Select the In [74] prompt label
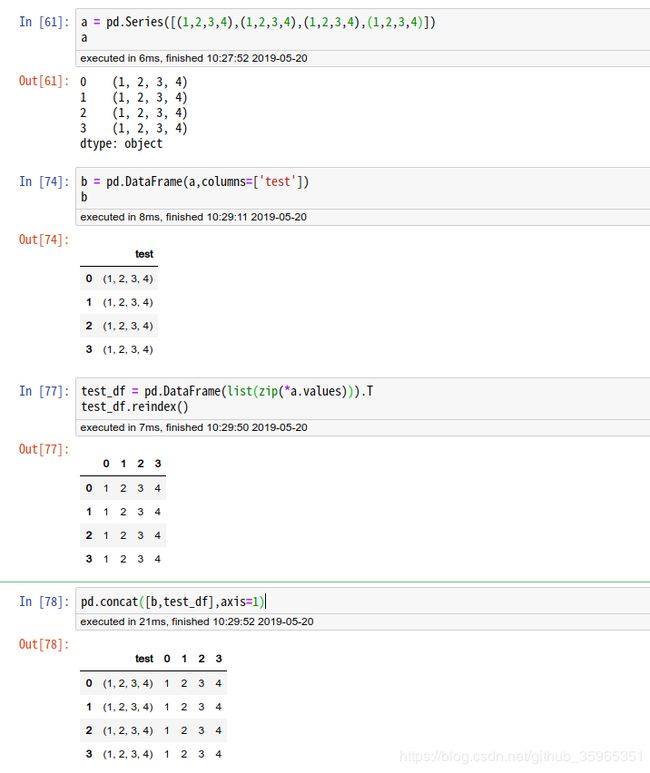 pos(44,182)
